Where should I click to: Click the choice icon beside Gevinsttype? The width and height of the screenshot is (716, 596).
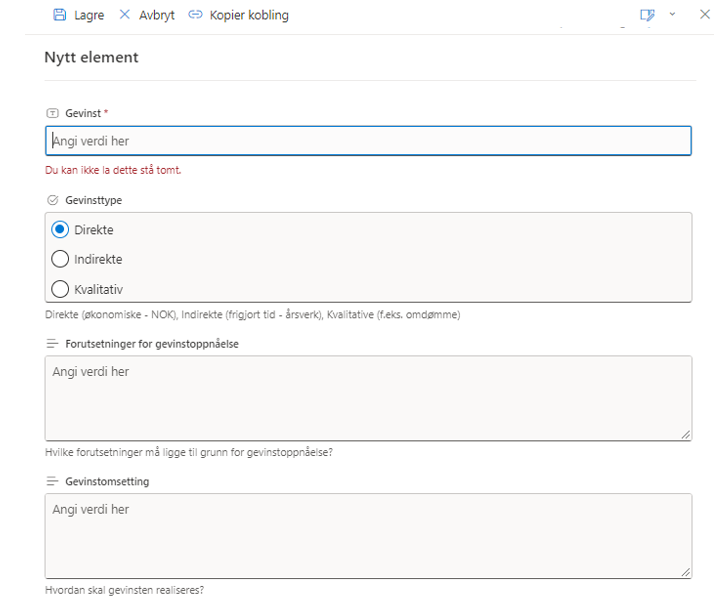click(53, 200)
